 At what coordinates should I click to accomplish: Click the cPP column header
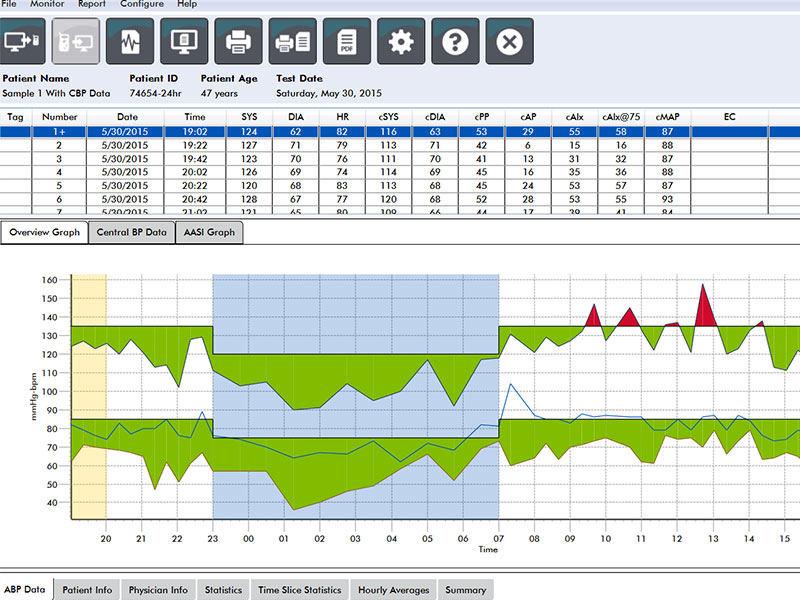482,117
